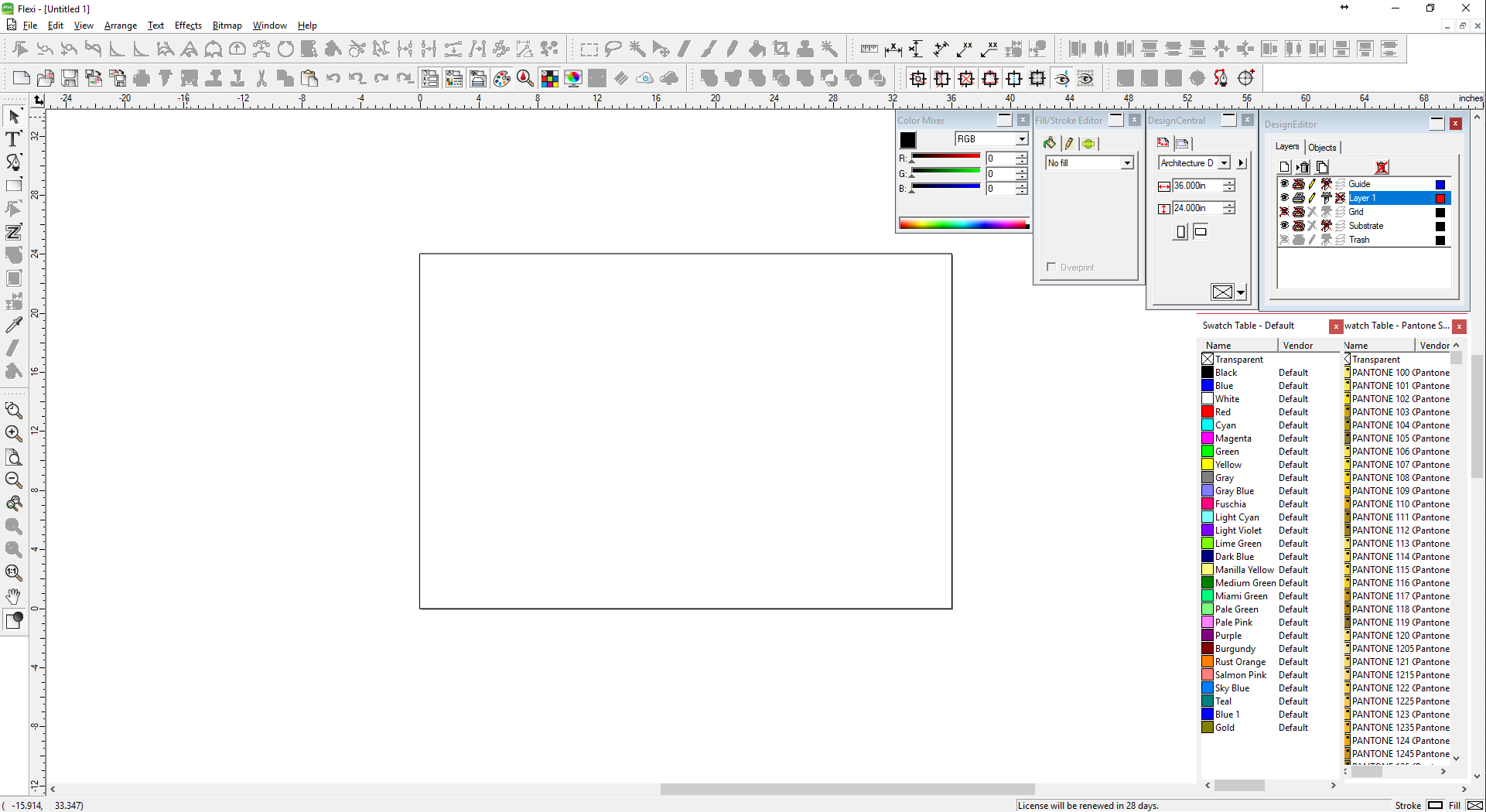
Task: Increase the R value spinner
Action: (1022, 155)
